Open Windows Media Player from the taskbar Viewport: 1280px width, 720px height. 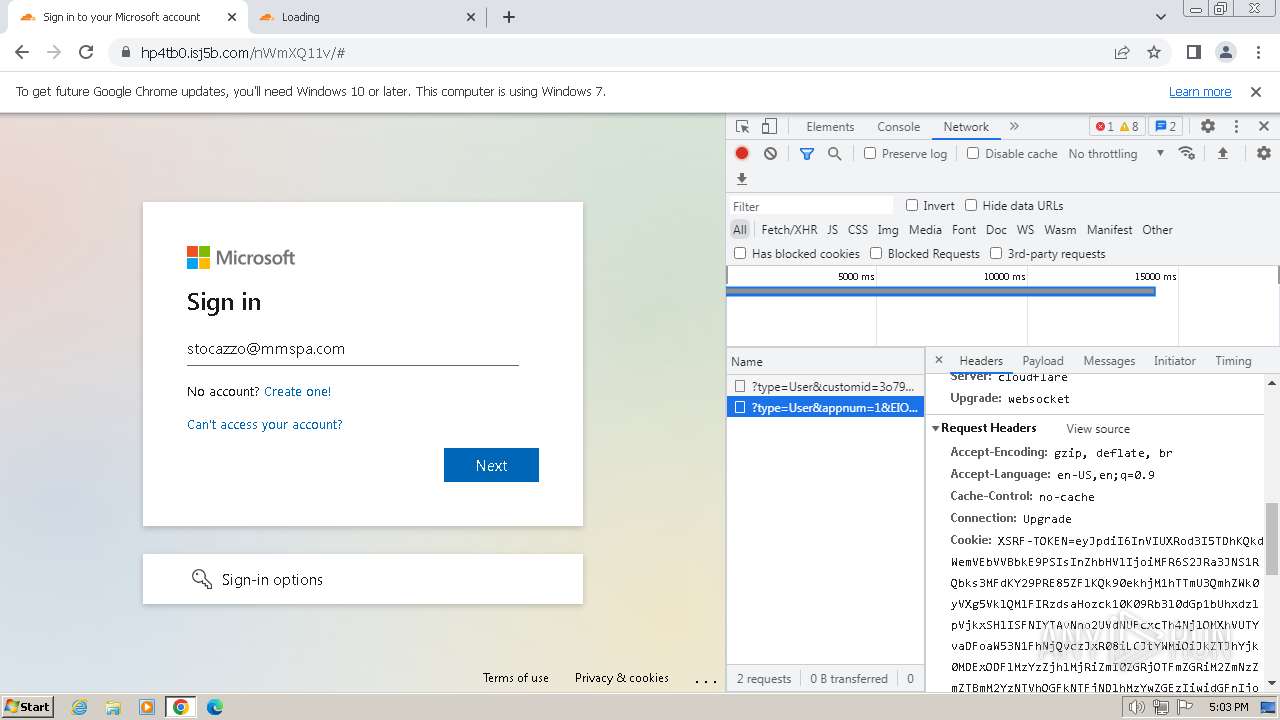pos(147,707)
